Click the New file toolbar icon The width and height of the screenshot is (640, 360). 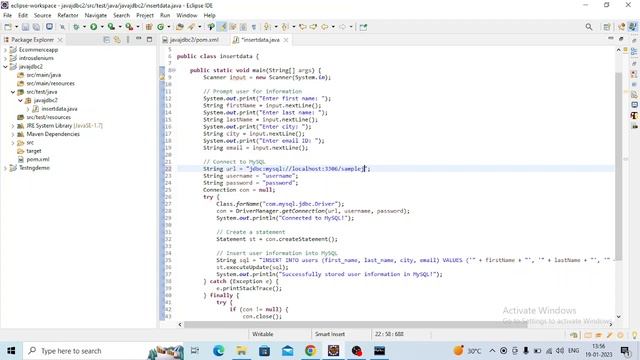[8, 27]
